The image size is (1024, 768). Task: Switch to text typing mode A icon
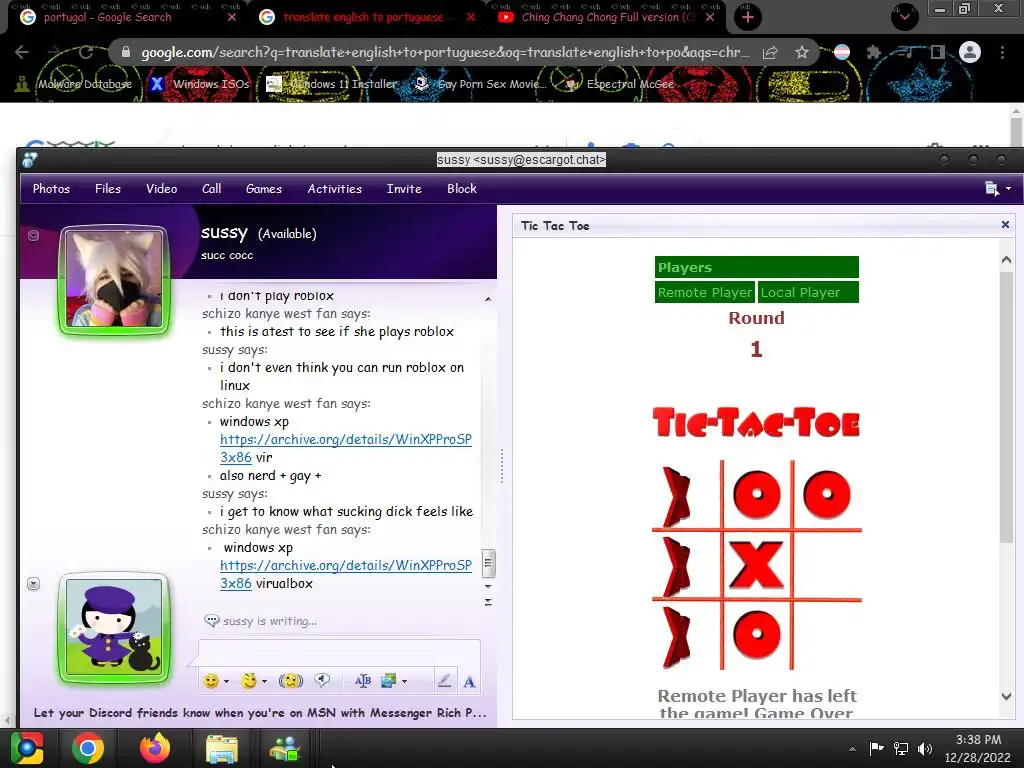pyautogui.click(x=469, y=682)
